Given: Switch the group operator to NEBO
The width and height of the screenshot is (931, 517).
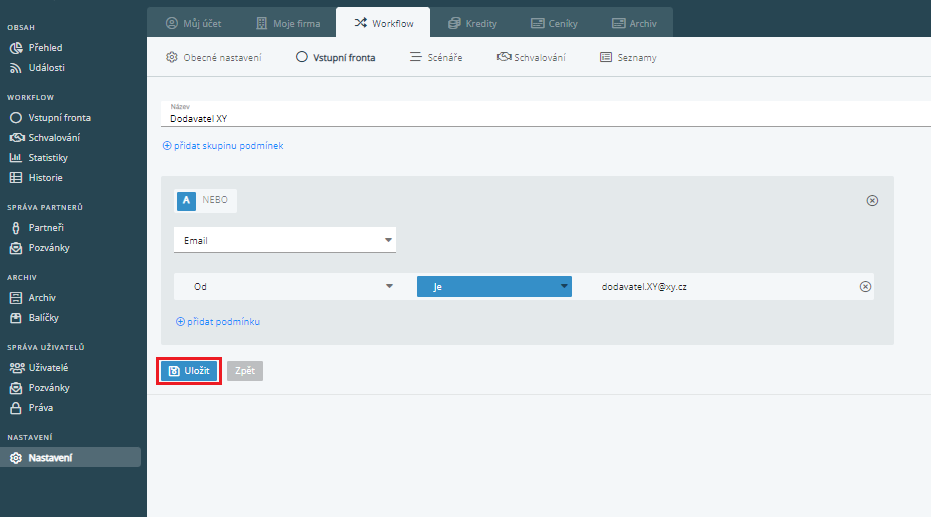Looking at the screenshot, I should (215, 200).
